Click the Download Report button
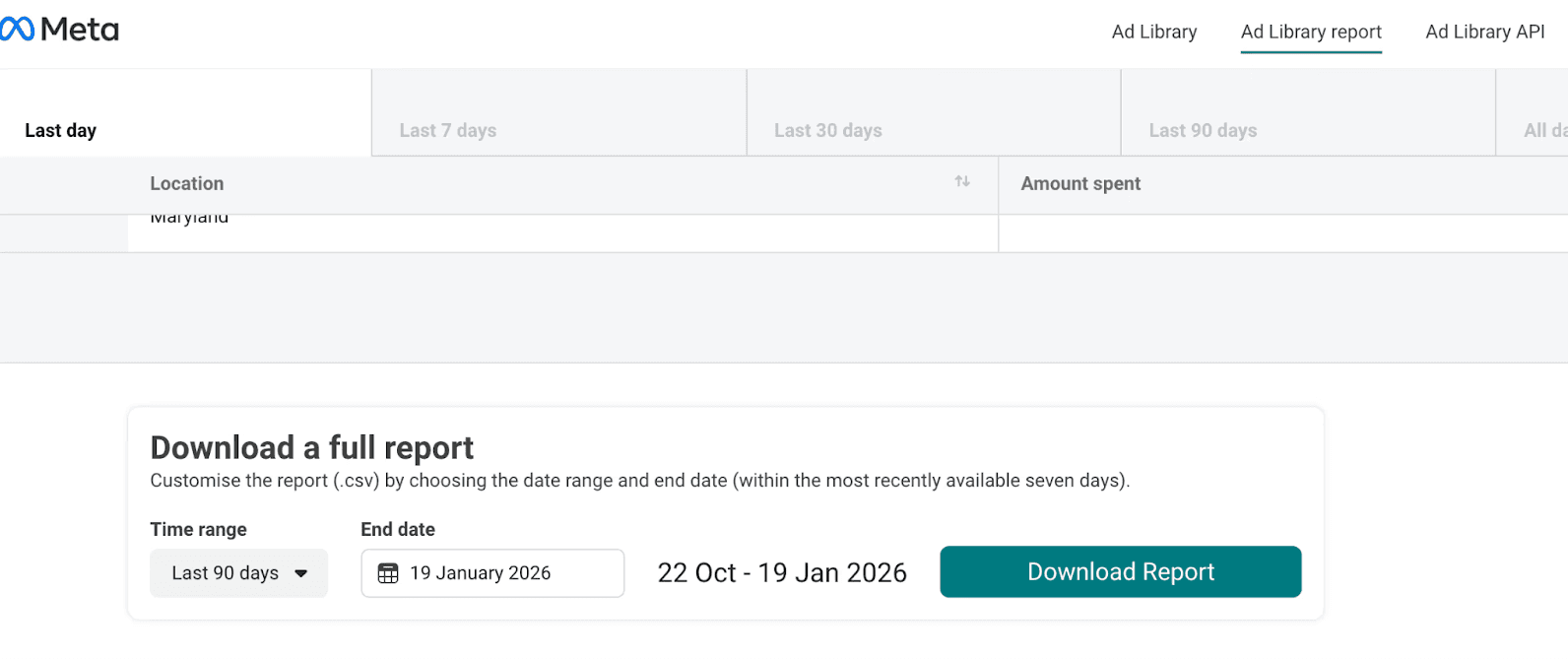 pyautogui.click(x=1121, y=572)
